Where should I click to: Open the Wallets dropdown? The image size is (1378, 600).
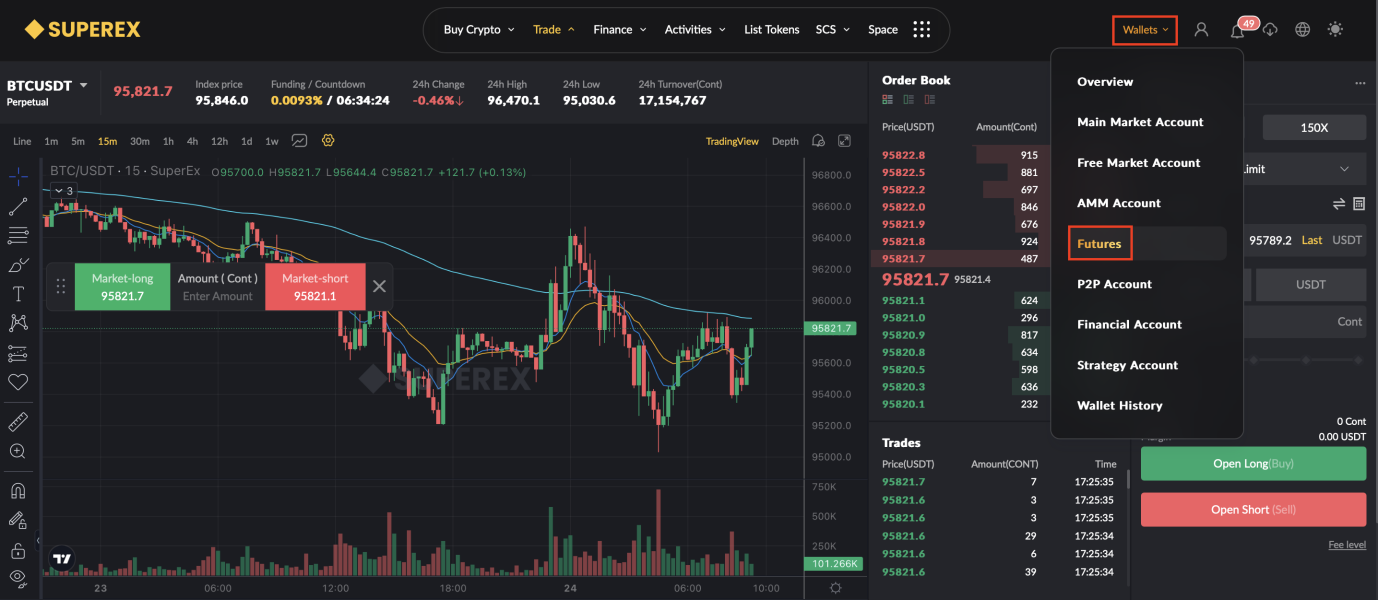tap(1145, 30)
